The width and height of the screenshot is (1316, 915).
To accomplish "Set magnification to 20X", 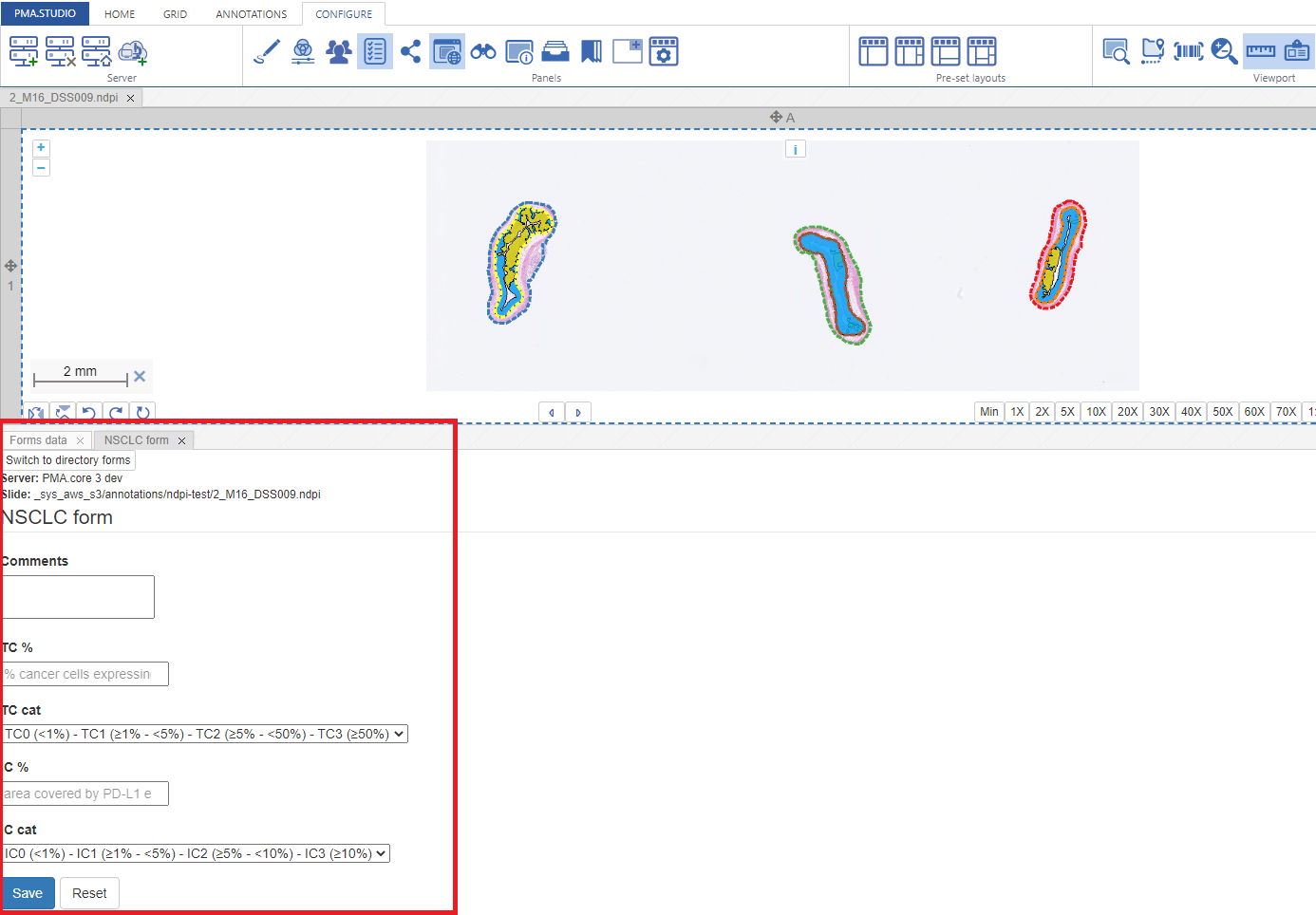I will (1127, 412).
